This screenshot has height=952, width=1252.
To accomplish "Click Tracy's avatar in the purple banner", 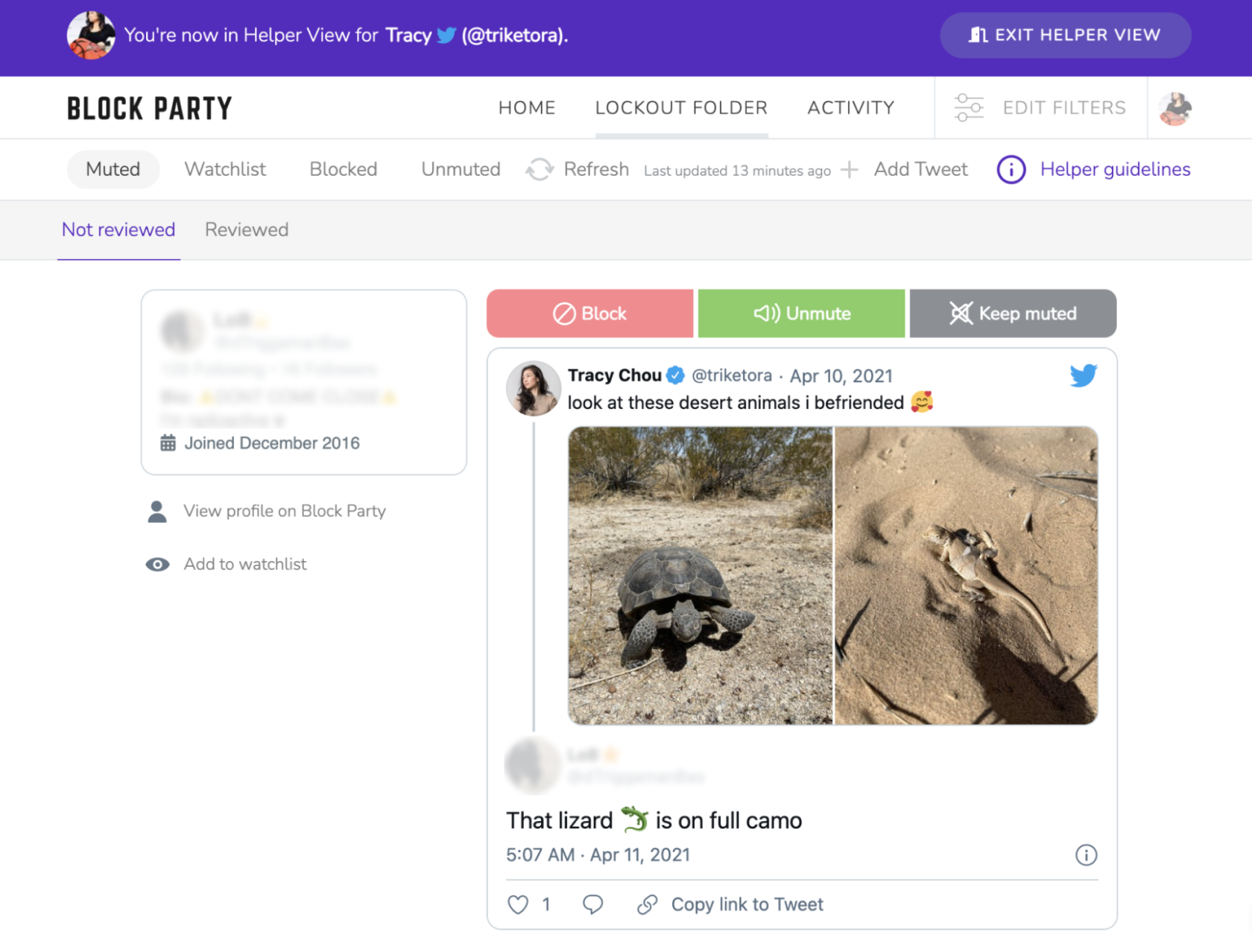I will [91, 35].
